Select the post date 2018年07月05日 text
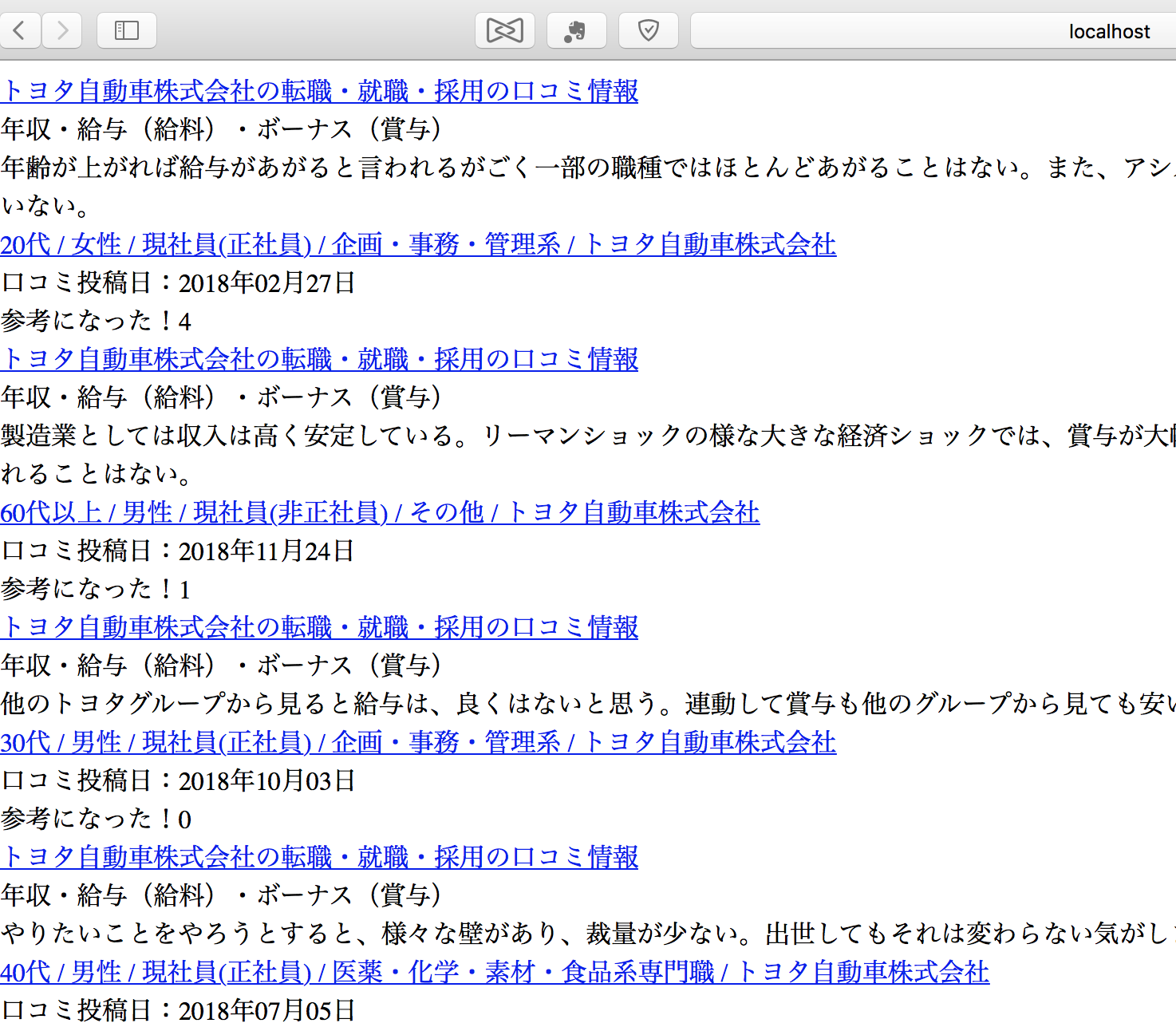The width and height of the screenshot is (1176, 1023). click(267, 1010)
